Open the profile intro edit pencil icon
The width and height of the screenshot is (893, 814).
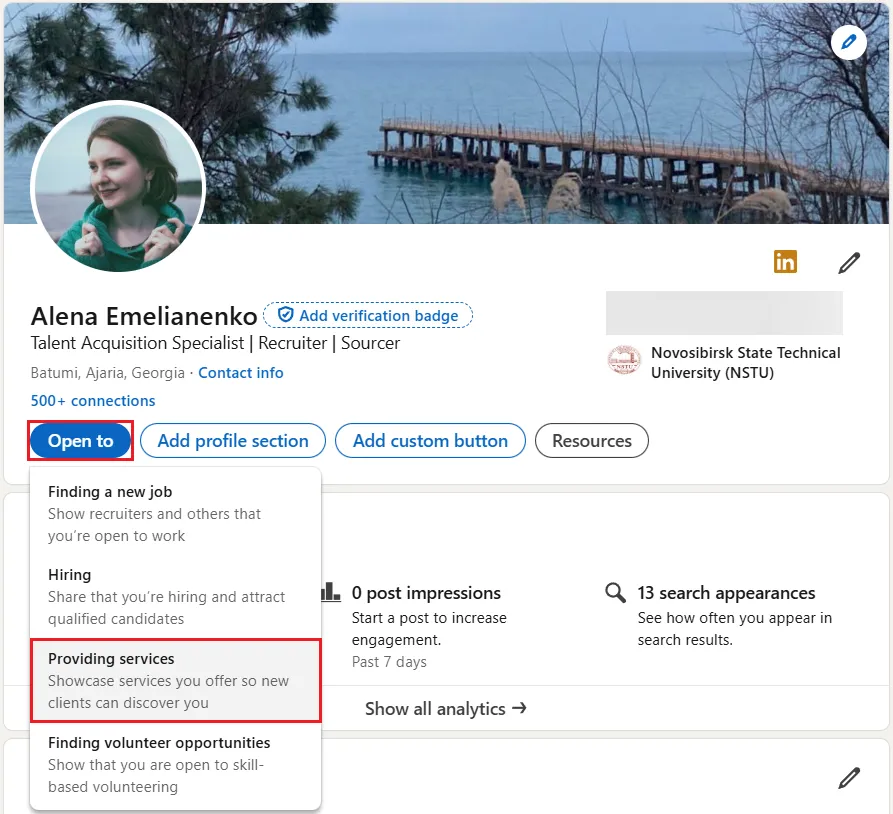848,262
